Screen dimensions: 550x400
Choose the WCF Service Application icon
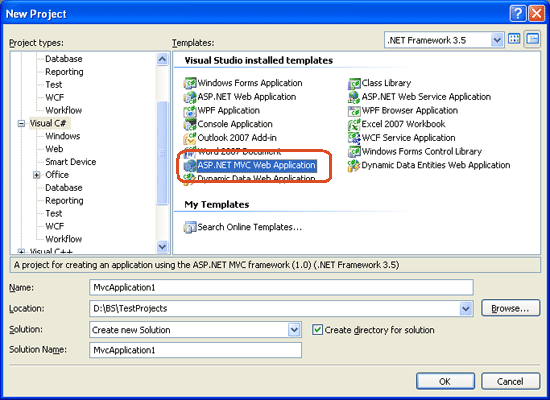354,138
